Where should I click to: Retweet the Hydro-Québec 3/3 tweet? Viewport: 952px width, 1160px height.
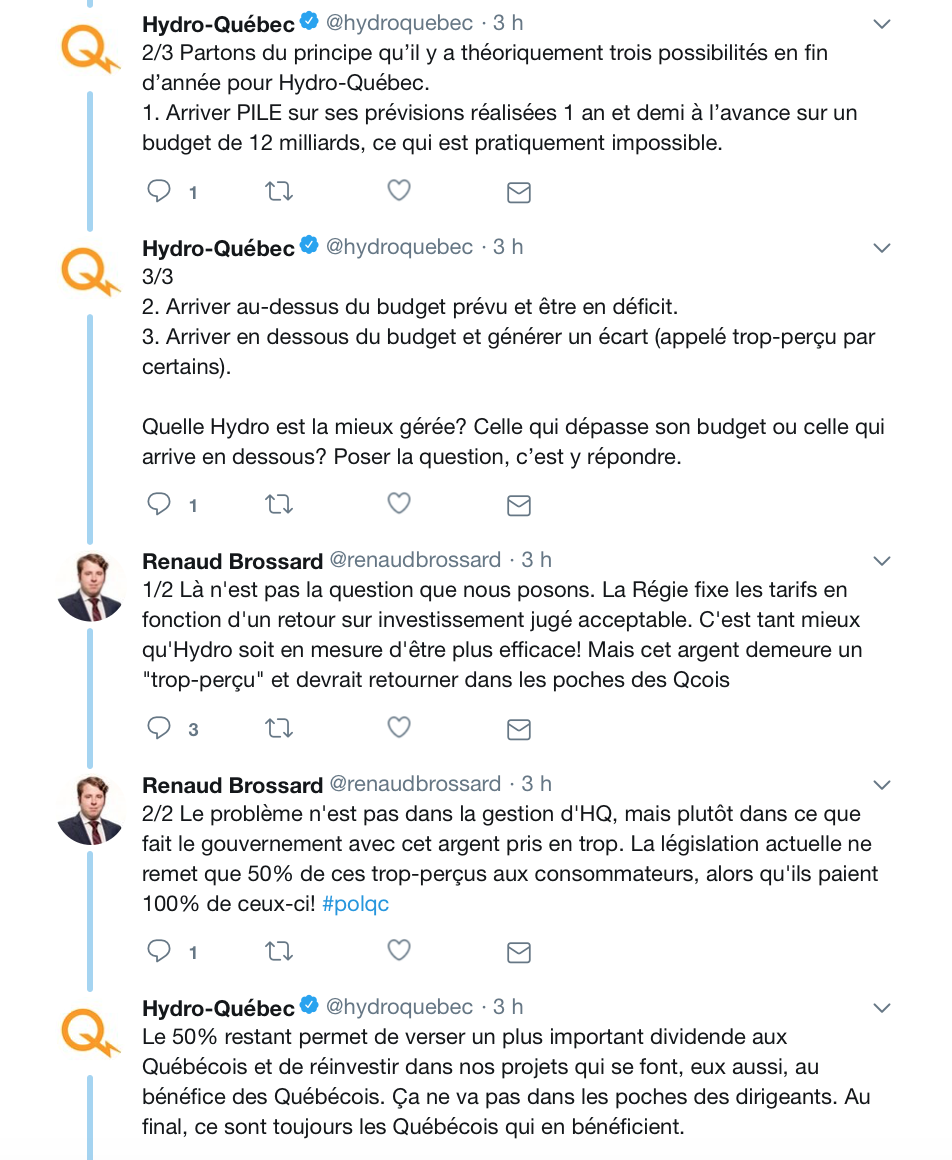click(x=279, y=504)
